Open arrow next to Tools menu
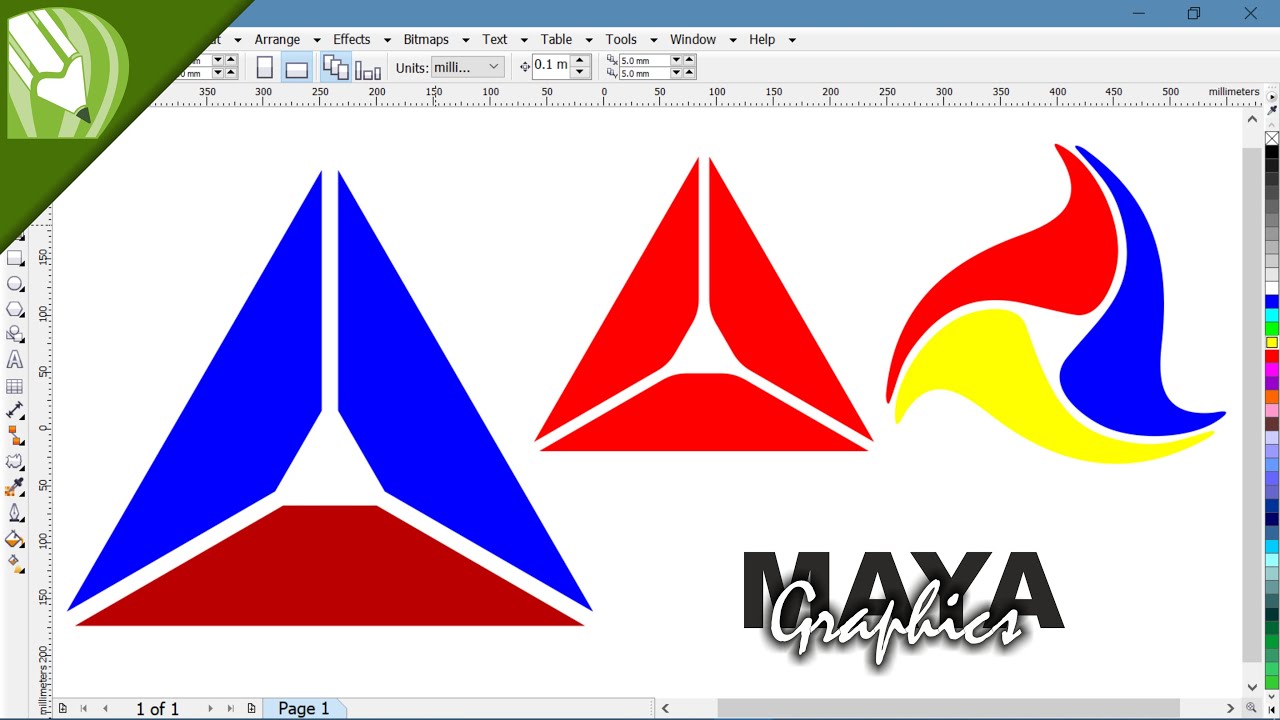Image resolution: width=1280 pixels, height=720 pixels. (654, 40)
